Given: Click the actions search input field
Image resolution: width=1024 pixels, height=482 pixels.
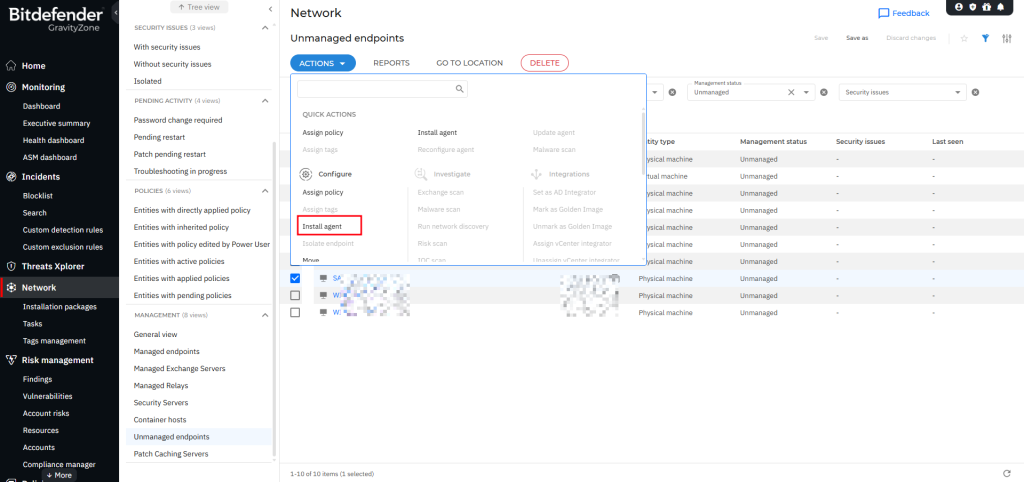Looking at the screenshot, I should coord(375,89).
